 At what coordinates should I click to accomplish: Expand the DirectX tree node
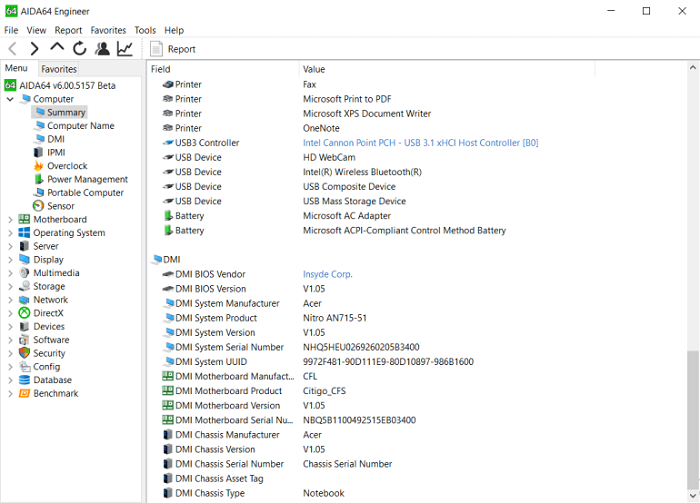(10, 313)
